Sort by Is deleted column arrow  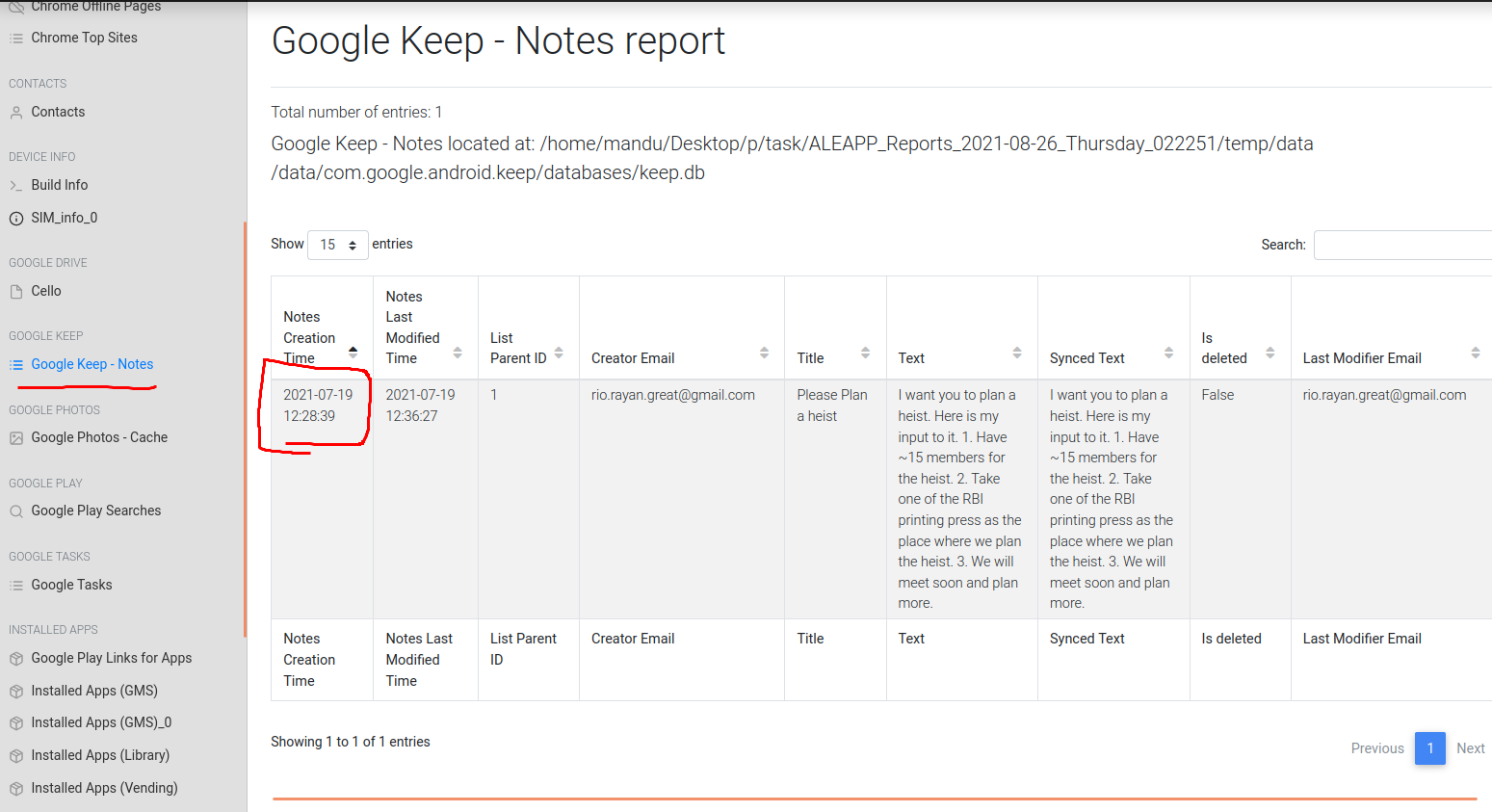click(x=1270, y=353)
